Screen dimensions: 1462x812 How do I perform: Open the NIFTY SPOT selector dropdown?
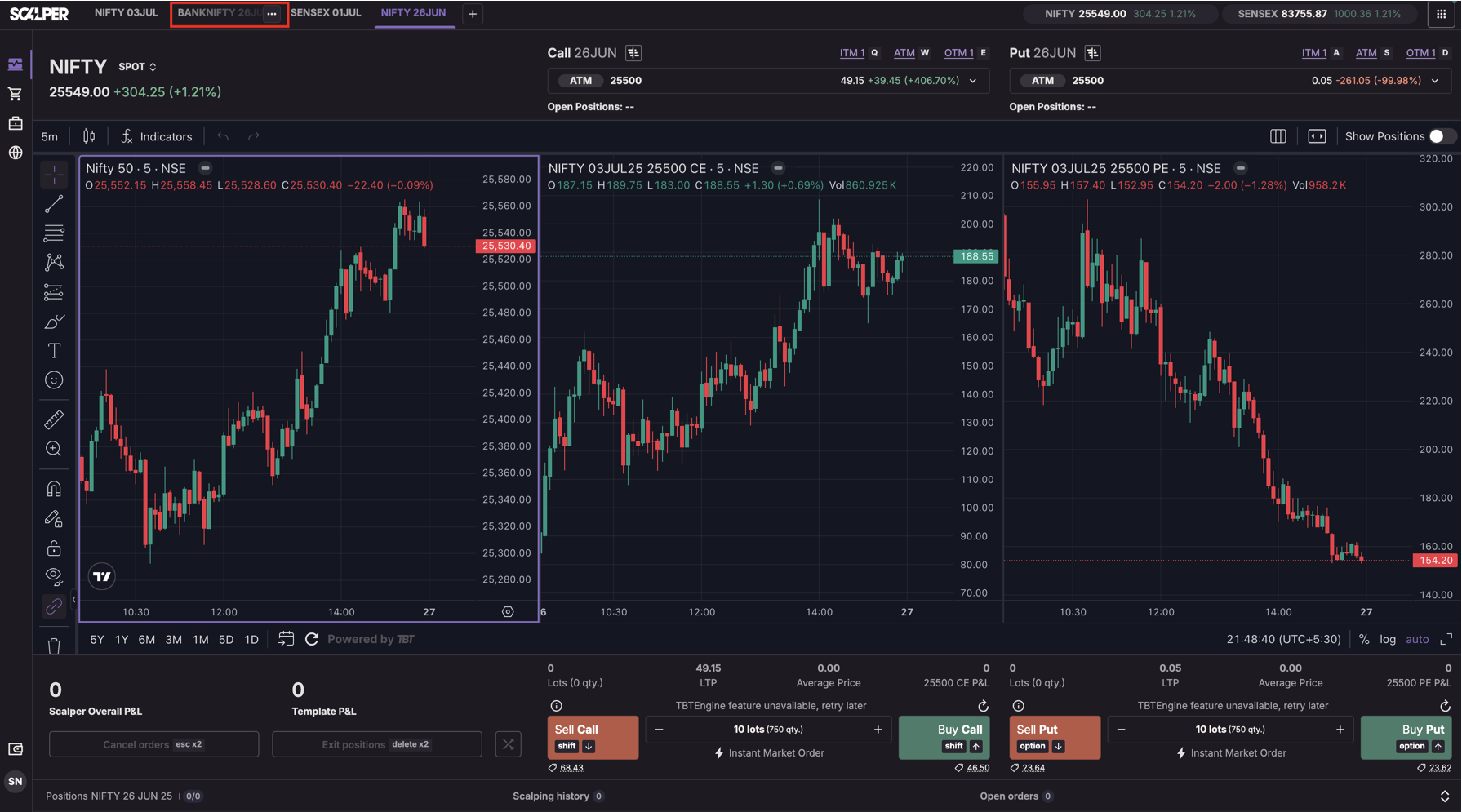click(137, 67)
